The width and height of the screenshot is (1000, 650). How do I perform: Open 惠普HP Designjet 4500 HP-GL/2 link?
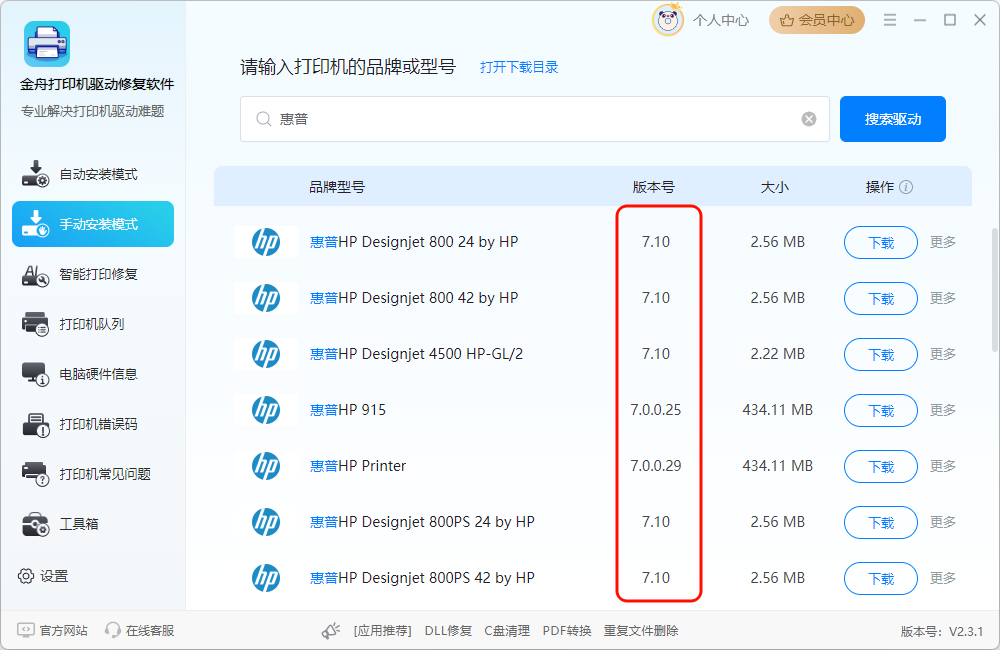tap(416, 354)
